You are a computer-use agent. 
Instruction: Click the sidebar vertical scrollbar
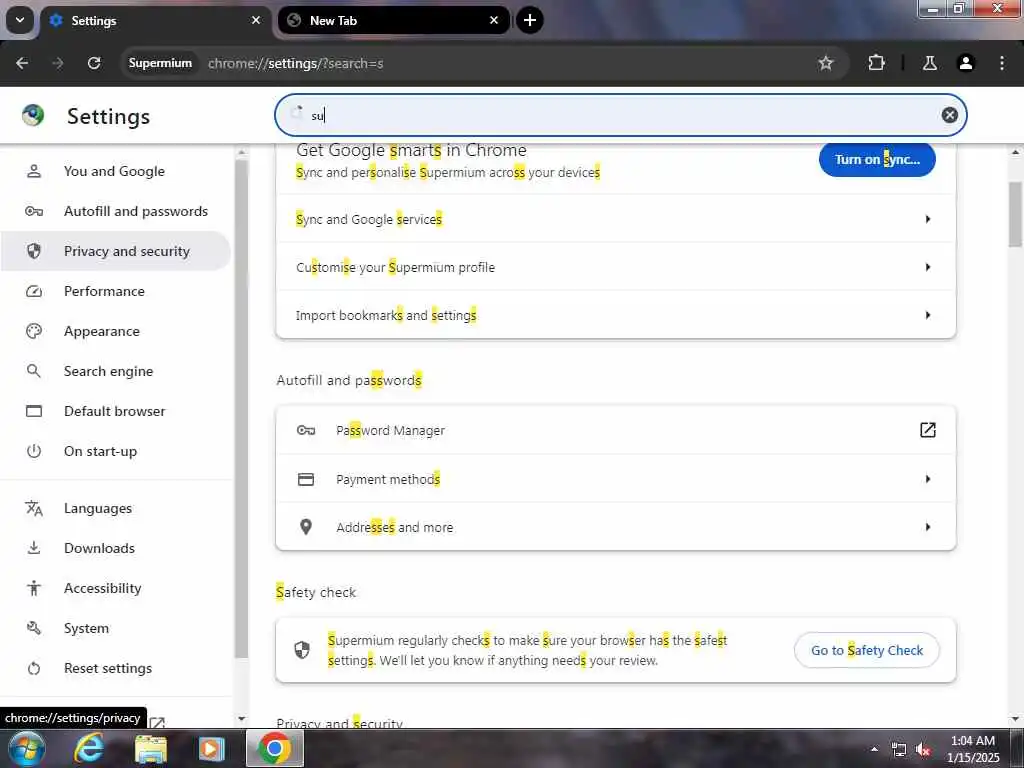242,408
